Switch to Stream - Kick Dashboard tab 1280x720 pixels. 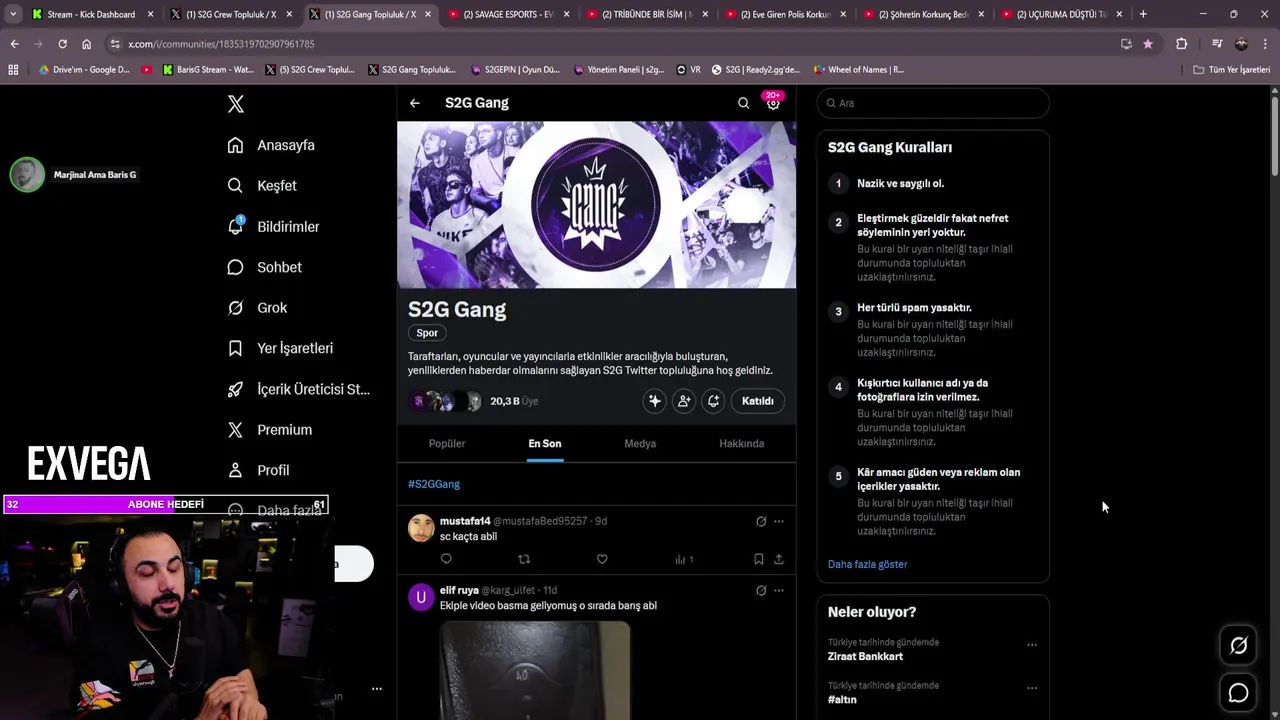(90, 14)
